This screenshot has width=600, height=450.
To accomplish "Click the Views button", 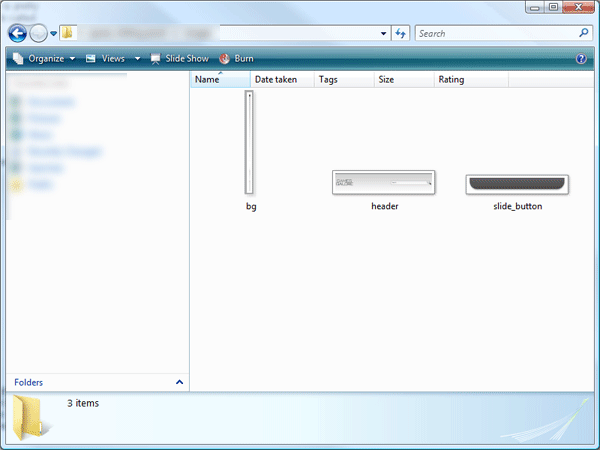I will coord(105,59).
